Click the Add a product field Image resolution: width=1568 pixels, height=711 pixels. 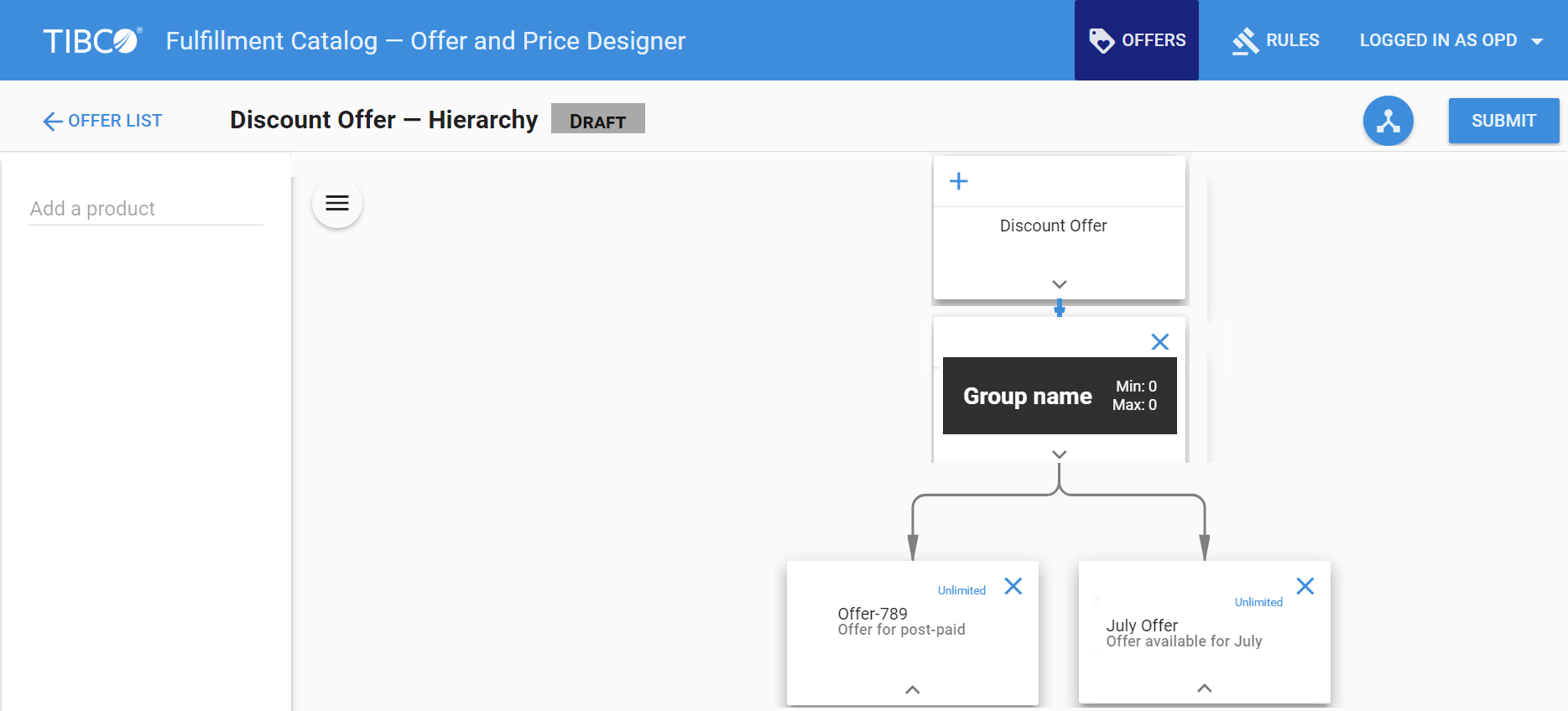pos(146,209)
